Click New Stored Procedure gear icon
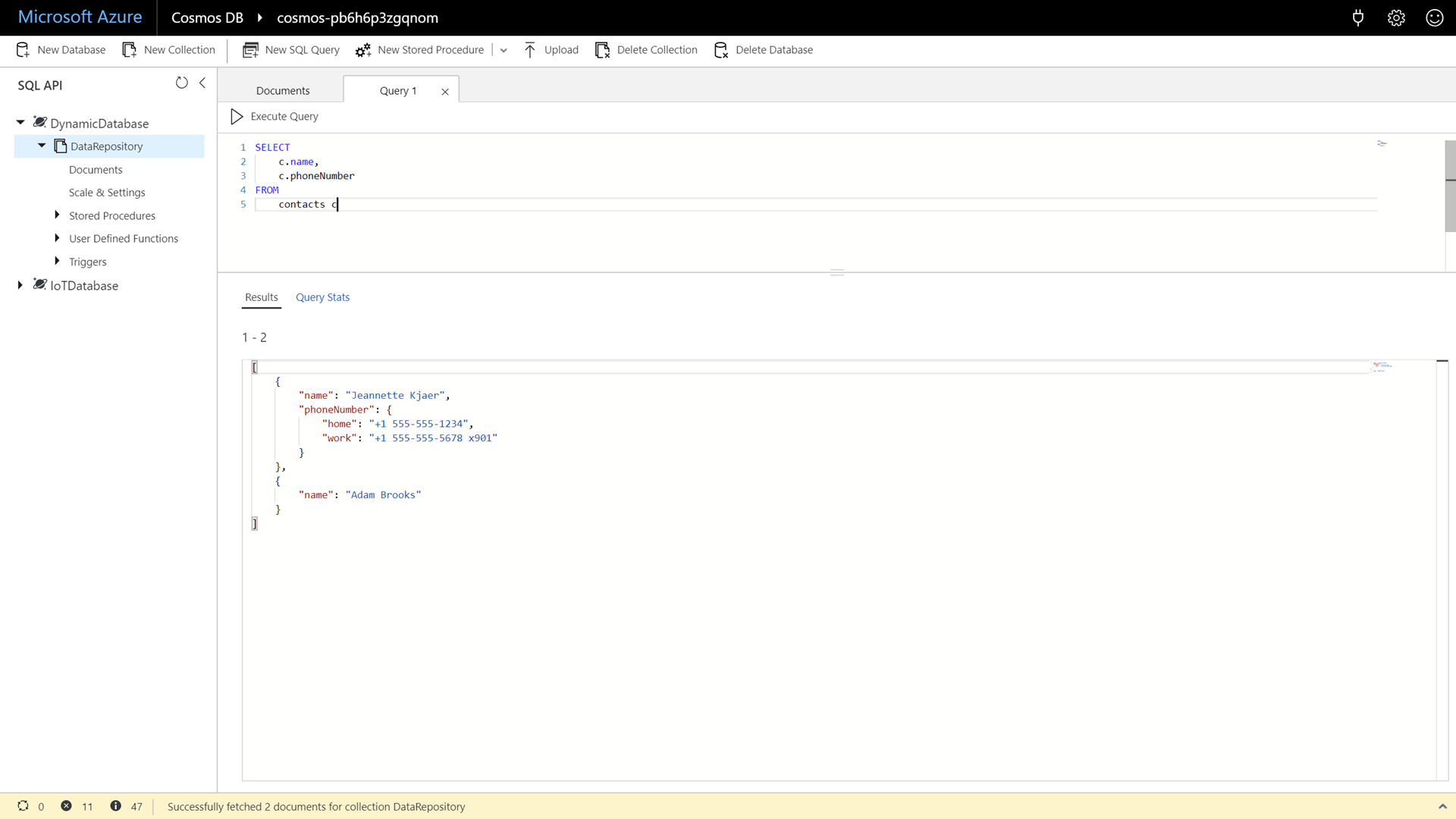 [363, 50]
